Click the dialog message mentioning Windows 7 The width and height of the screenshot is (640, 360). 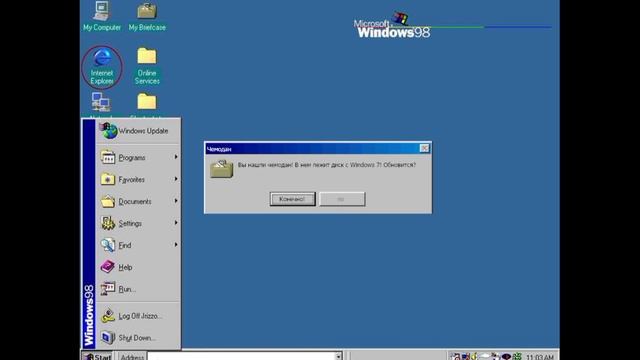(x=327, y=165)
